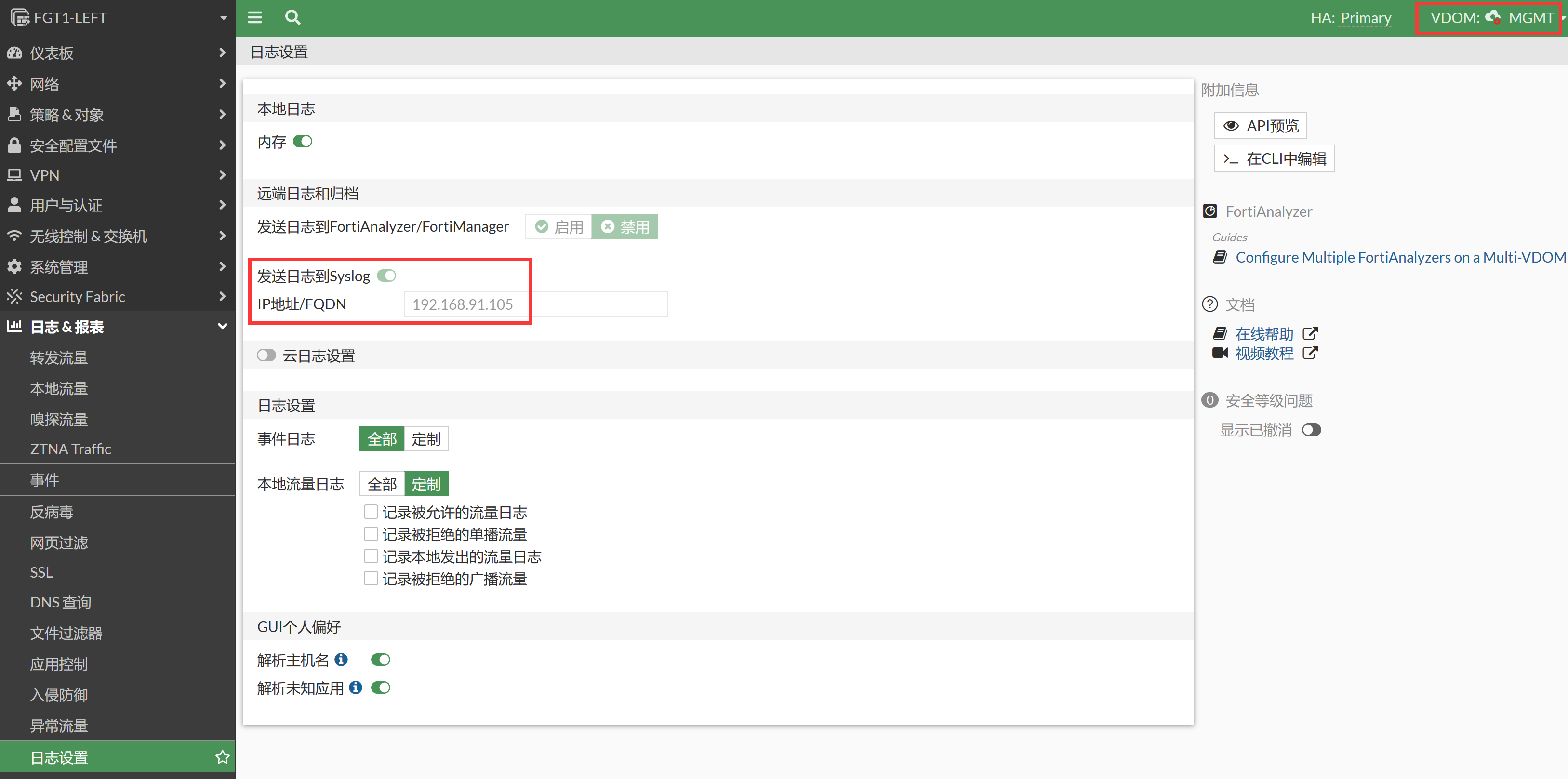This screenshot has width=1568, height=779.
Task: Toggle 显示已撤消 switch
Action: (x=1311, y=430)
